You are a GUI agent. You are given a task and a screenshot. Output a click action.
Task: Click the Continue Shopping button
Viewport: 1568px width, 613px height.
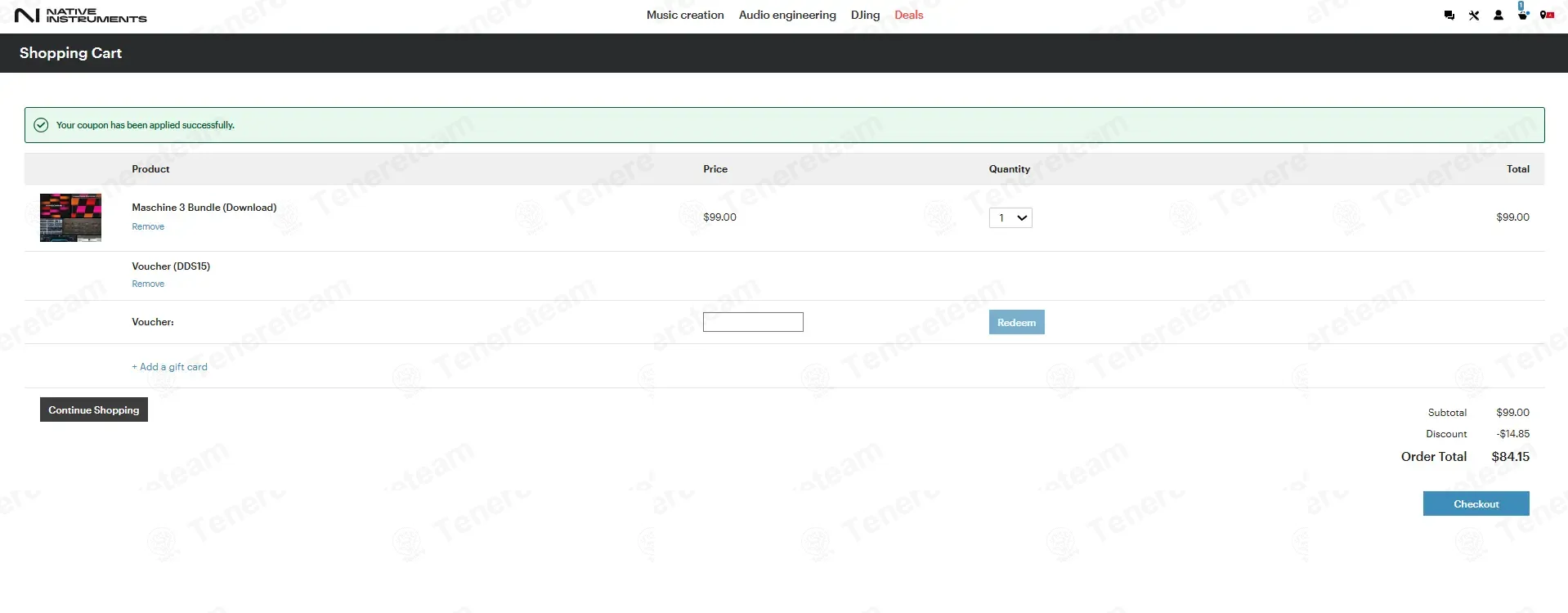click(94, 410)
